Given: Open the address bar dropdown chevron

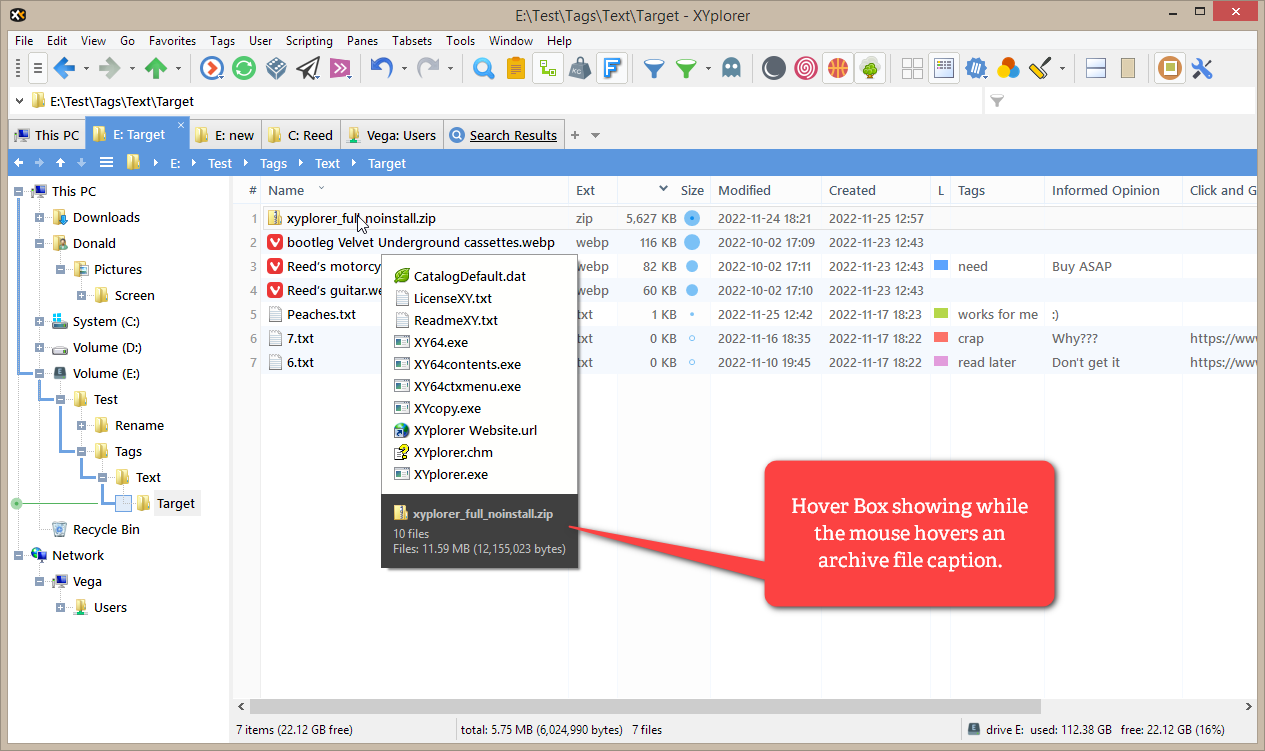Looking at the screenshot, I should [x=20, y=101].
